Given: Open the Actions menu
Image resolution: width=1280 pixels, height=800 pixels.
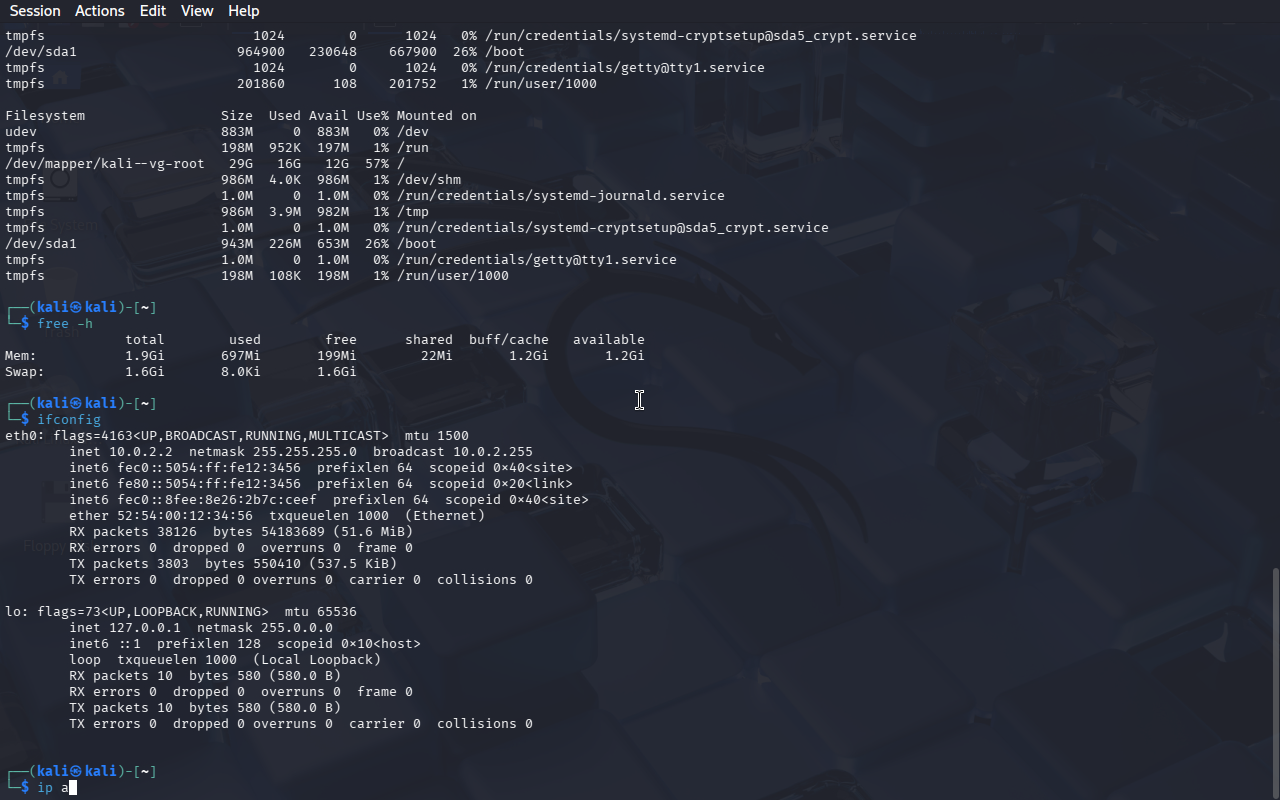Looking at the screenshot, I should point(100,11).
